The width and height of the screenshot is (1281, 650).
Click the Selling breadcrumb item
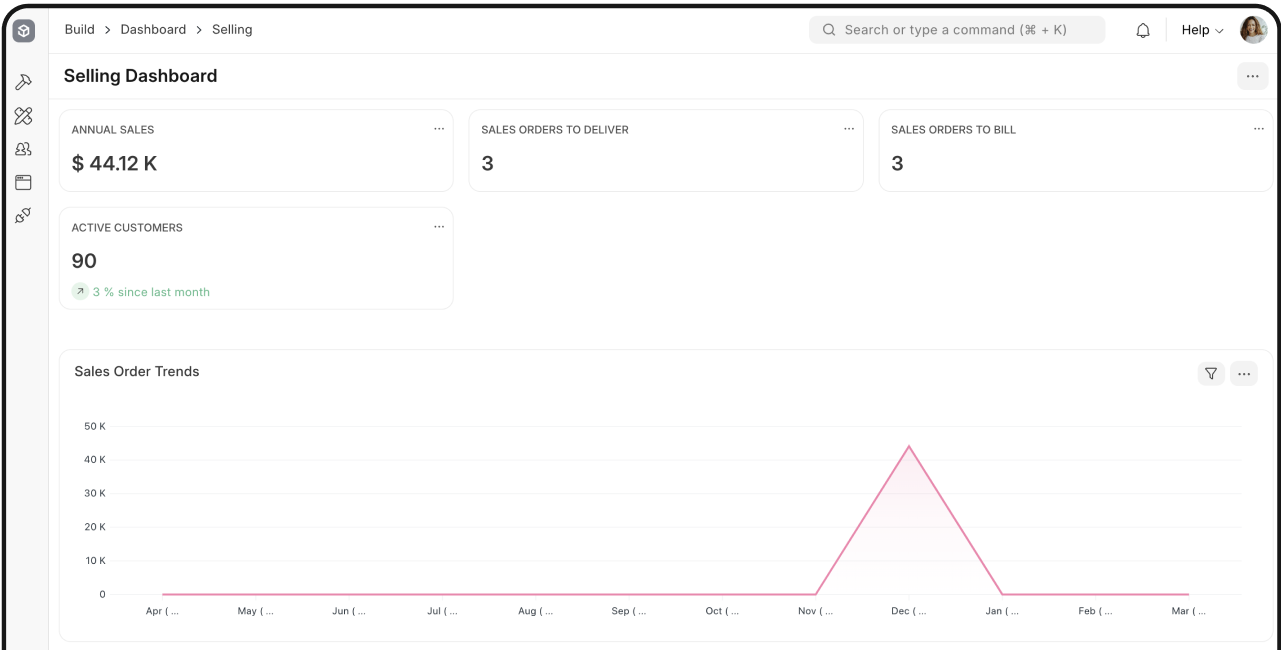[232, 29]
